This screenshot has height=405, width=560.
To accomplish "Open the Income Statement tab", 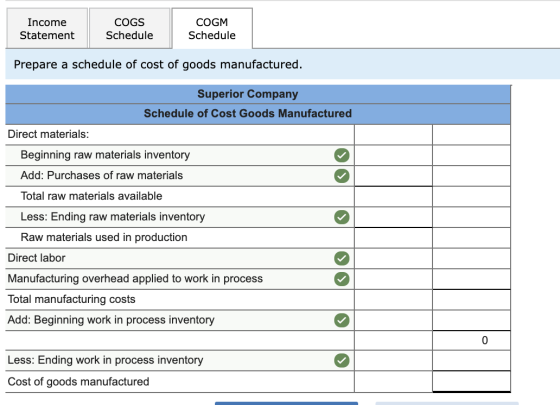I will point(47,29).
